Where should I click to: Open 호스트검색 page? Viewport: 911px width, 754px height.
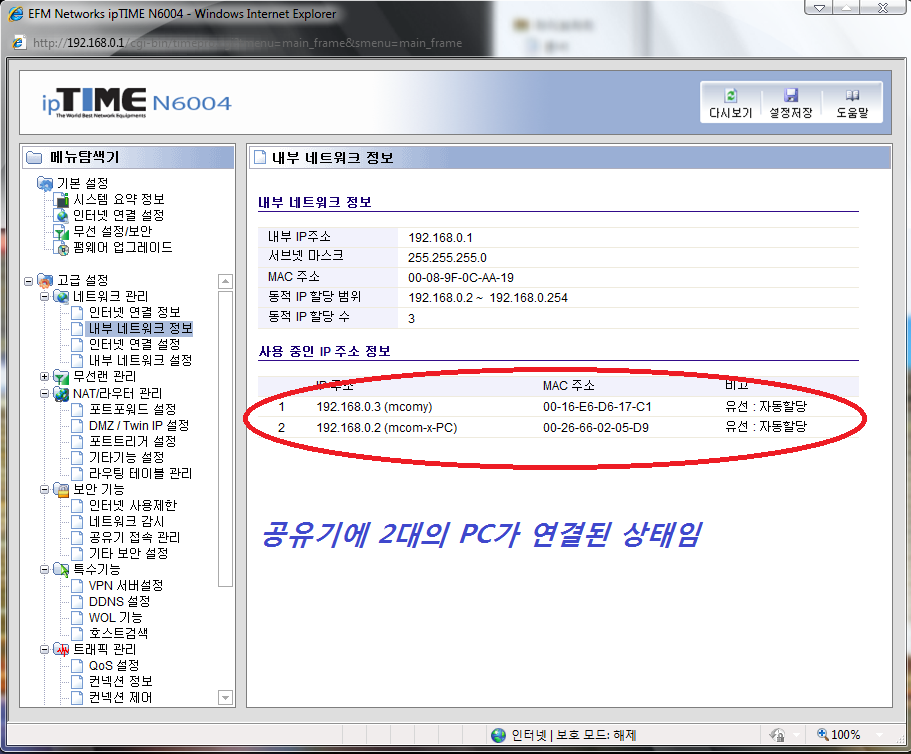118,634
